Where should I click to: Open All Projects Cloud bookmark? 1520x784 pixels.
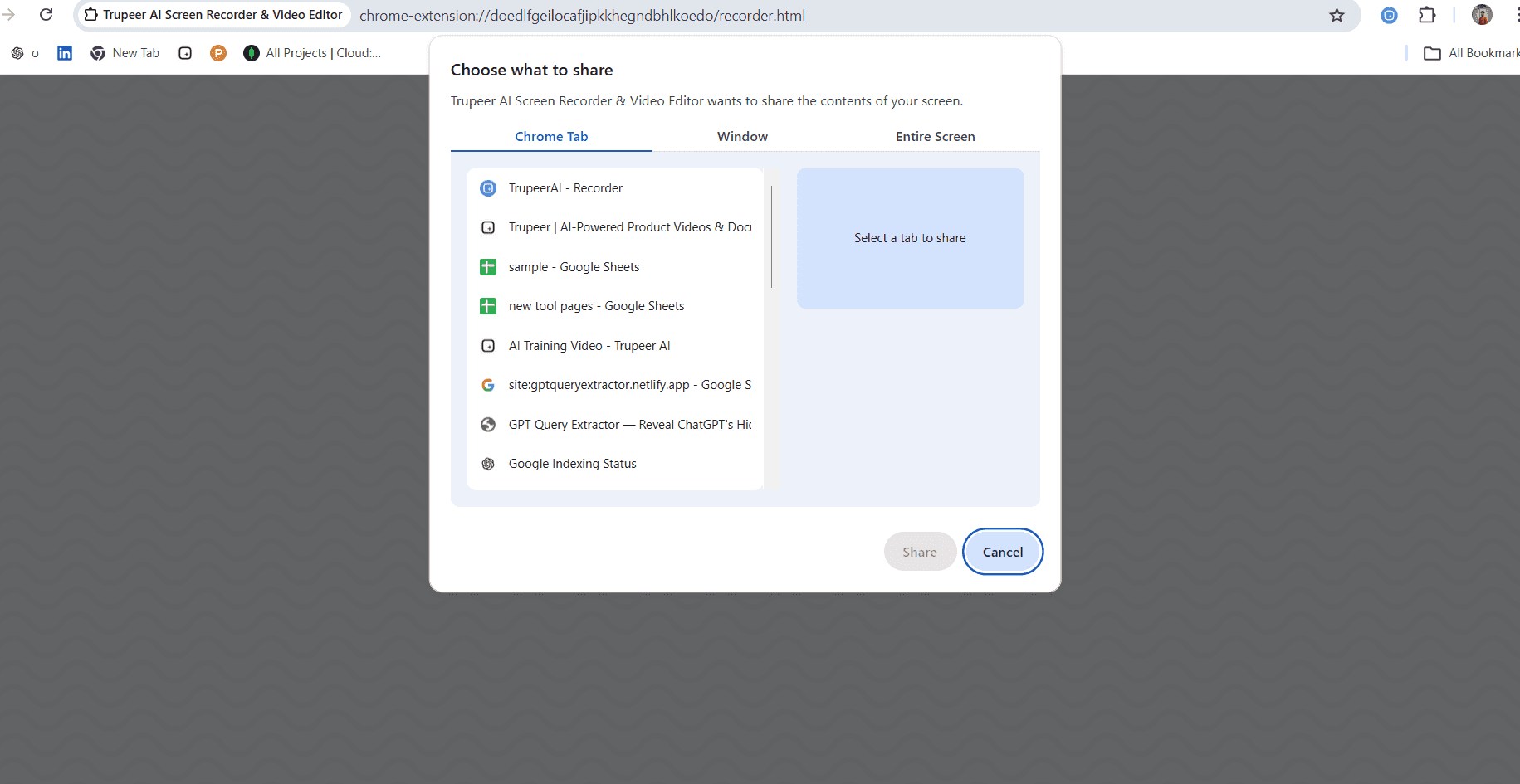click(312, 53)
